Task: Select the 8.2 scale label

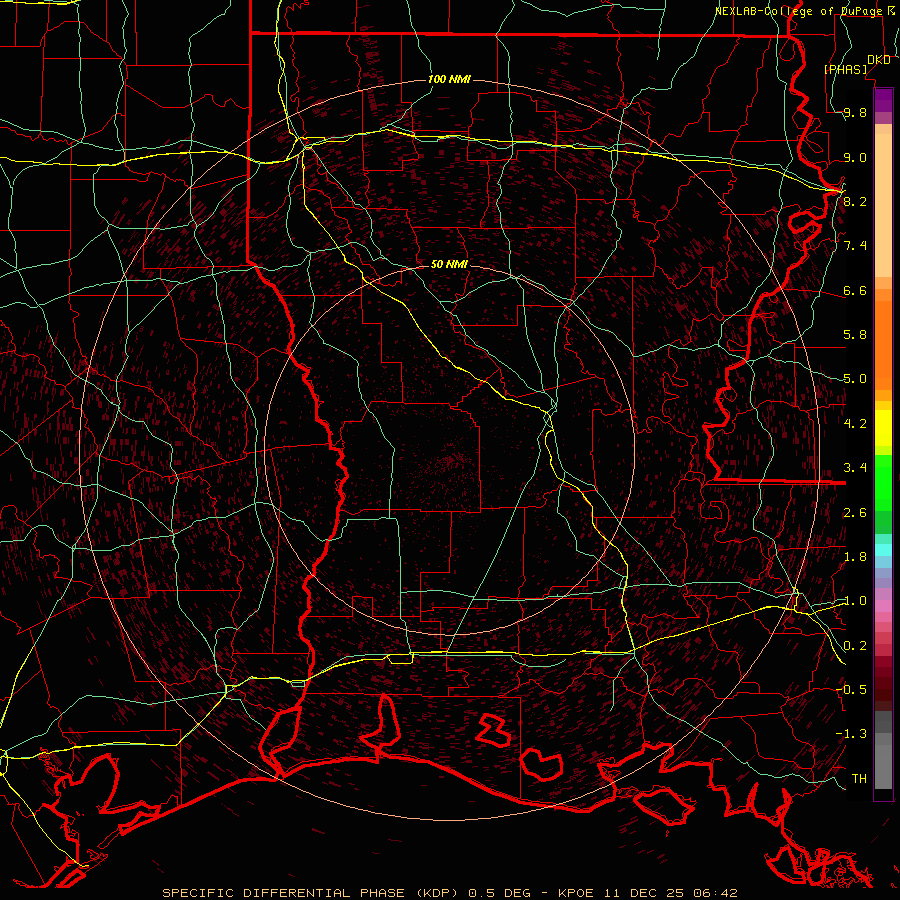Action: [855, 201]
